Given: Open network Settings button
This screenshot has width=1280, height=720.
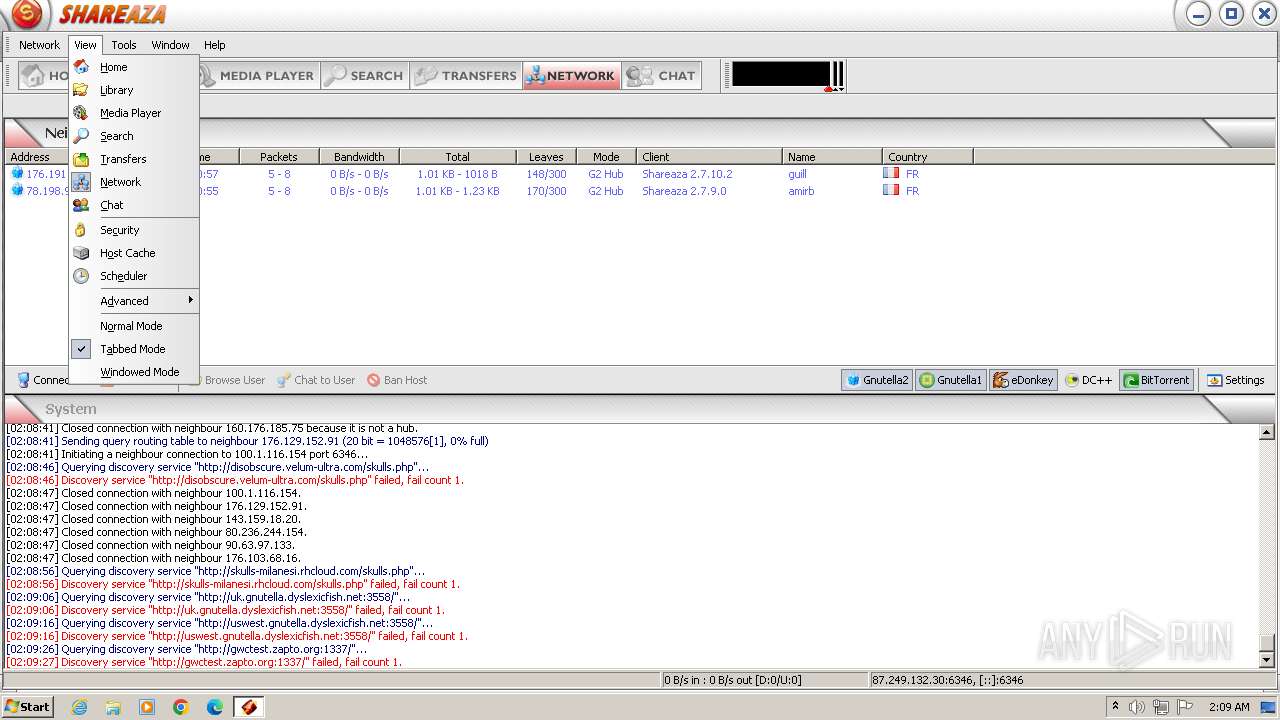Looking at the screenshot, I should pos(1236,380).
